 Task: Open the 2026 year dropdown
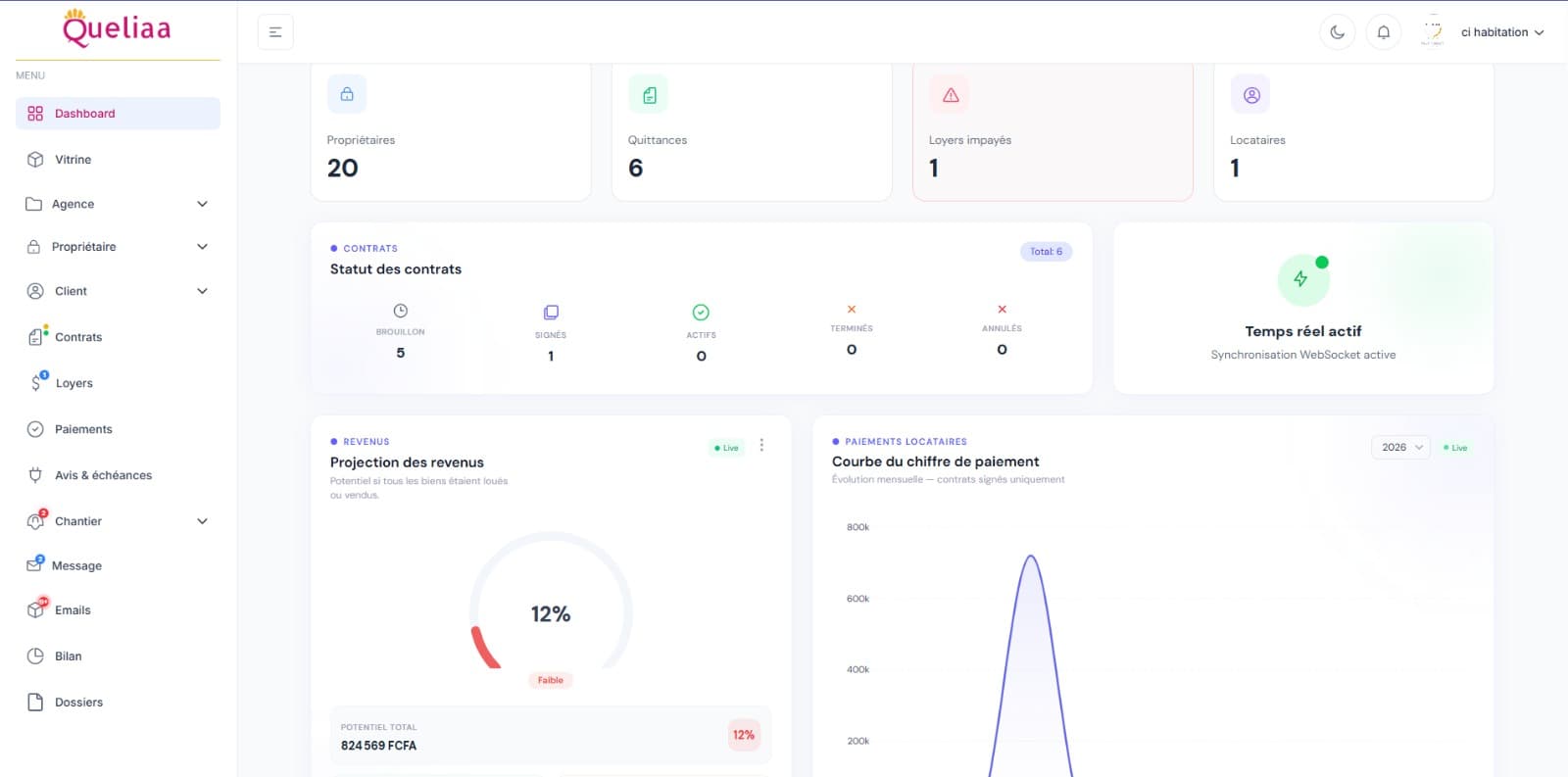coord(1401,447)
